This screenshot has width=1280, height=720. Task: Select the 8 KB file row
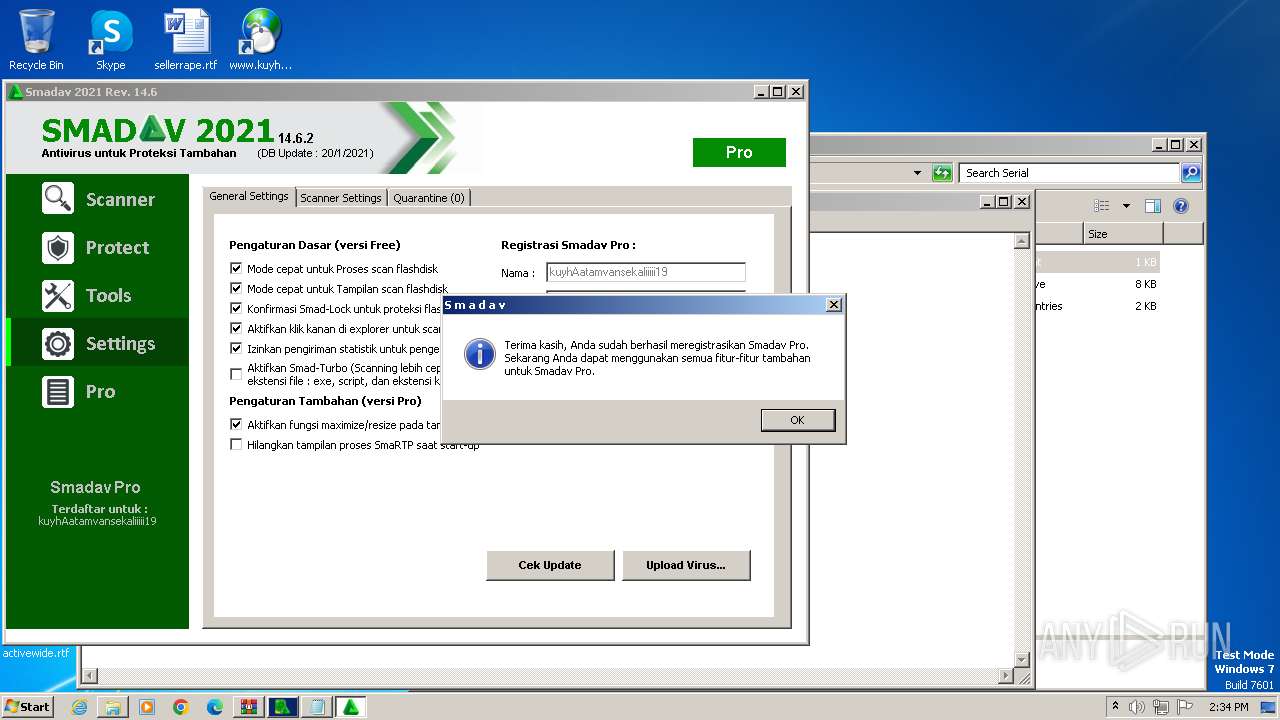(x=1097, y=284)
